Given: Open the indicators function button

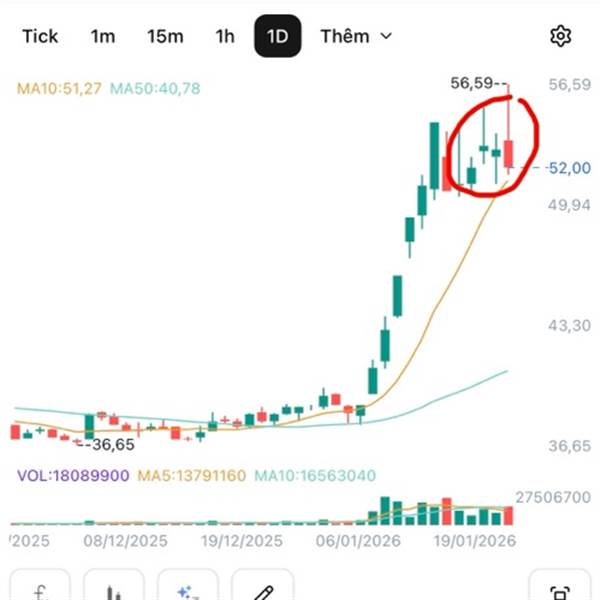Looking at the screenshot, I should click(40, 590).
